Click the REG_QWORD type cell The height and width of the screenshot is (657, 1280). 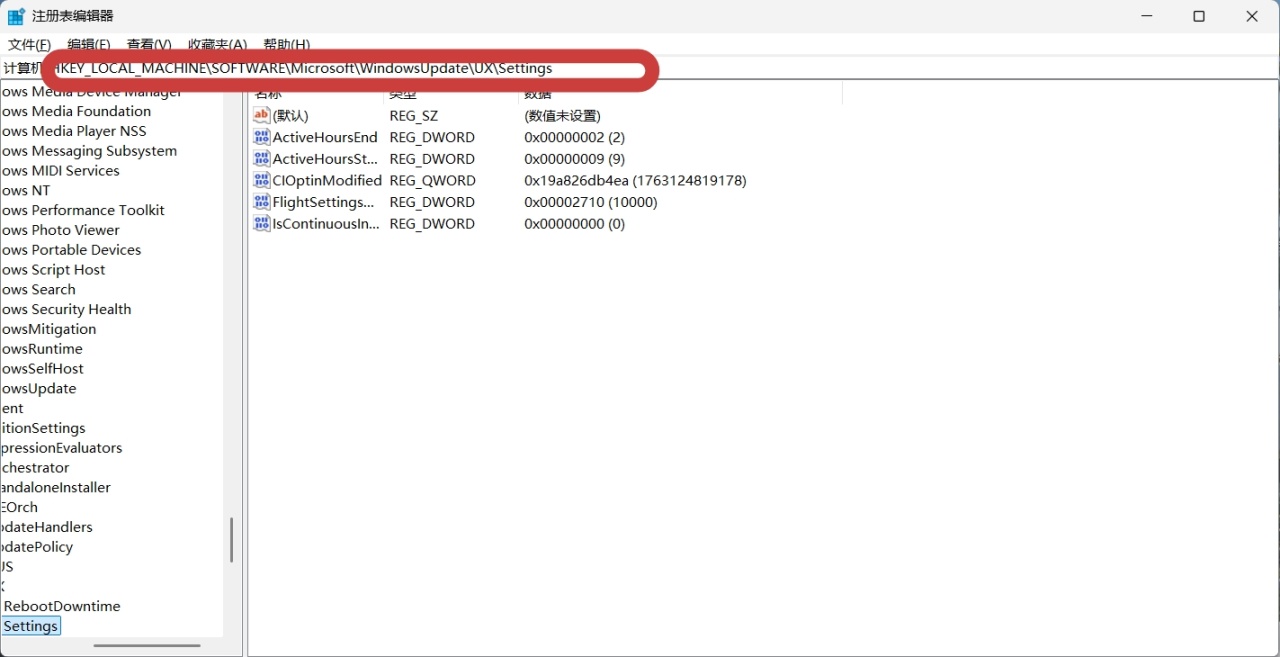tap(432, 180)
